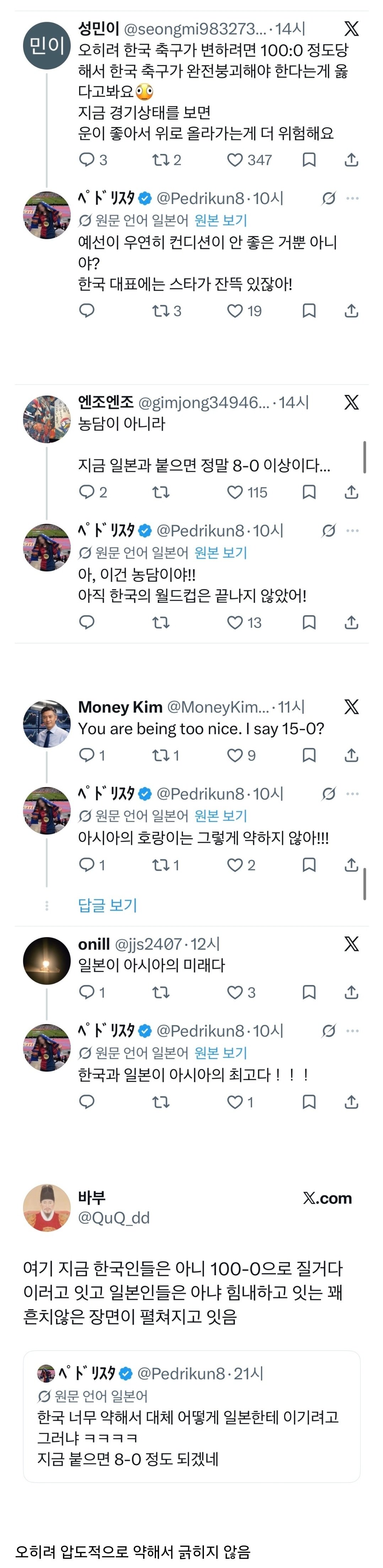Image resolution: width=383 pixels, height=1568 pixels.
Task: Open @QuQ_dd profile handle
Action: 113,1217
